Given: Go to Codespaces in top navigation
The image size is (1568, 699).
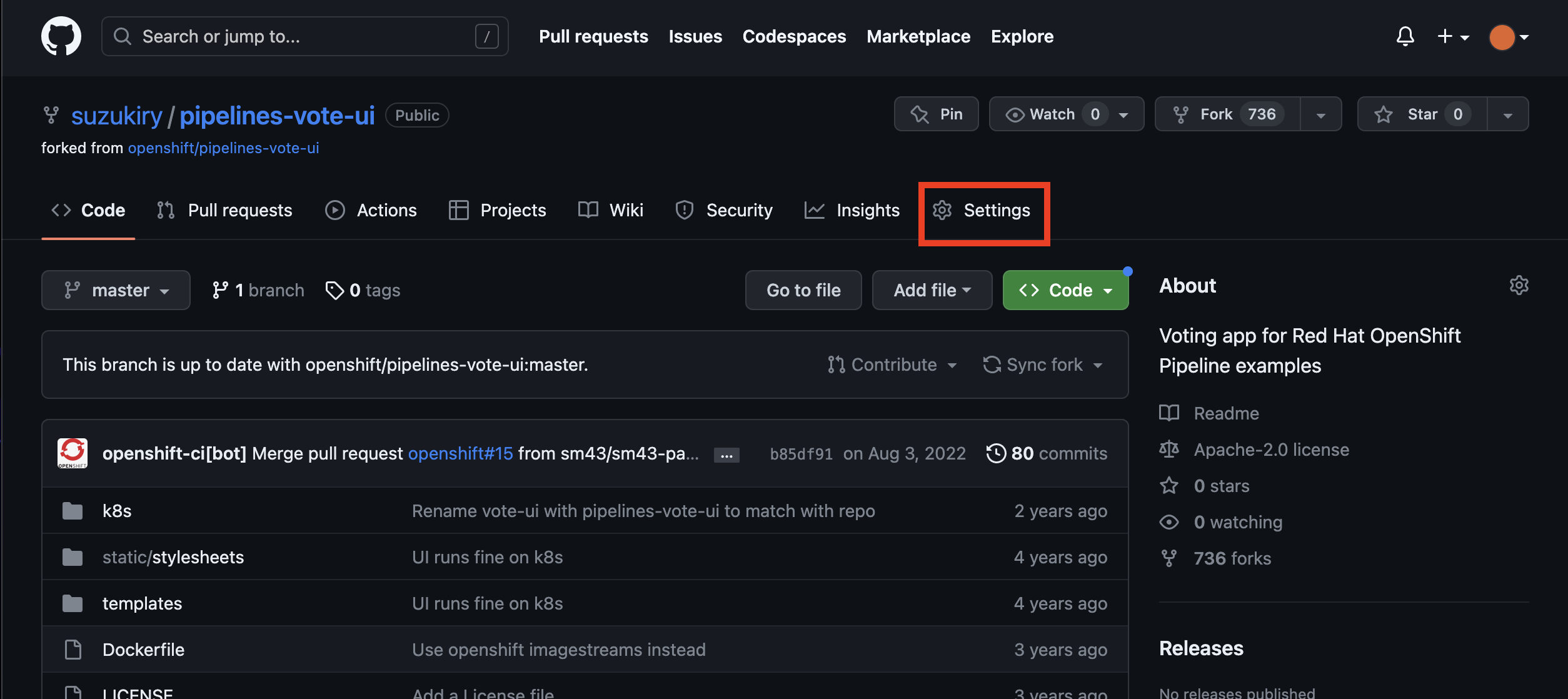Looking at the screenshot, I should click(x=794, y=36).
